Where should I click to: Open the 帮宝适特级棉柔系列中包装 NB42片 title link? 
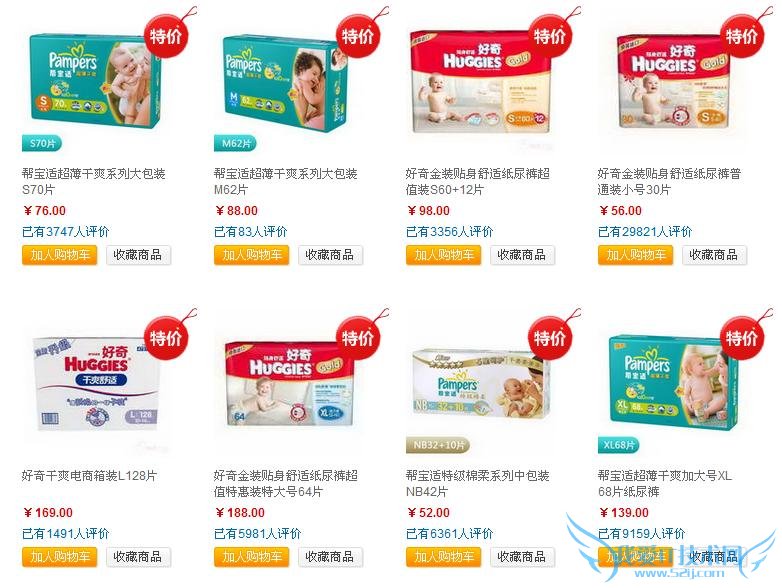coord(477,483)
